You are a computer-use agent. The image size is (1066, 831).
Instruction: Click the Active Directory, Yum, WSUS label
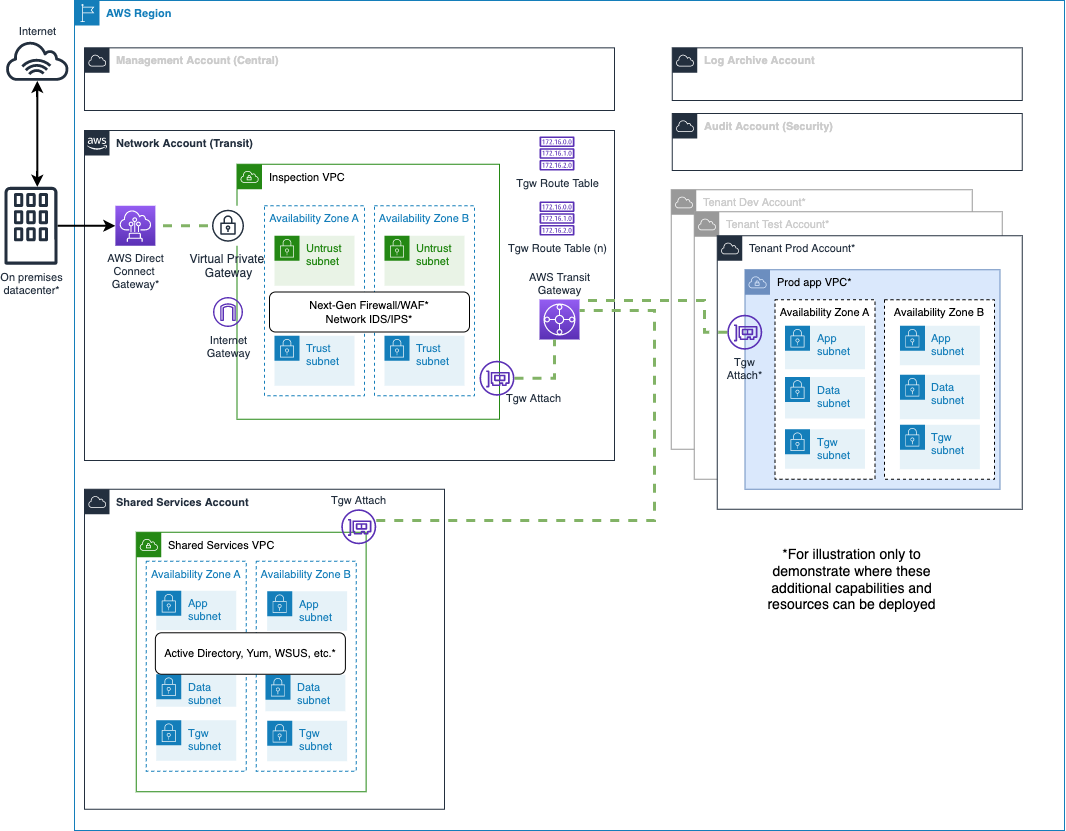point(250,653)
